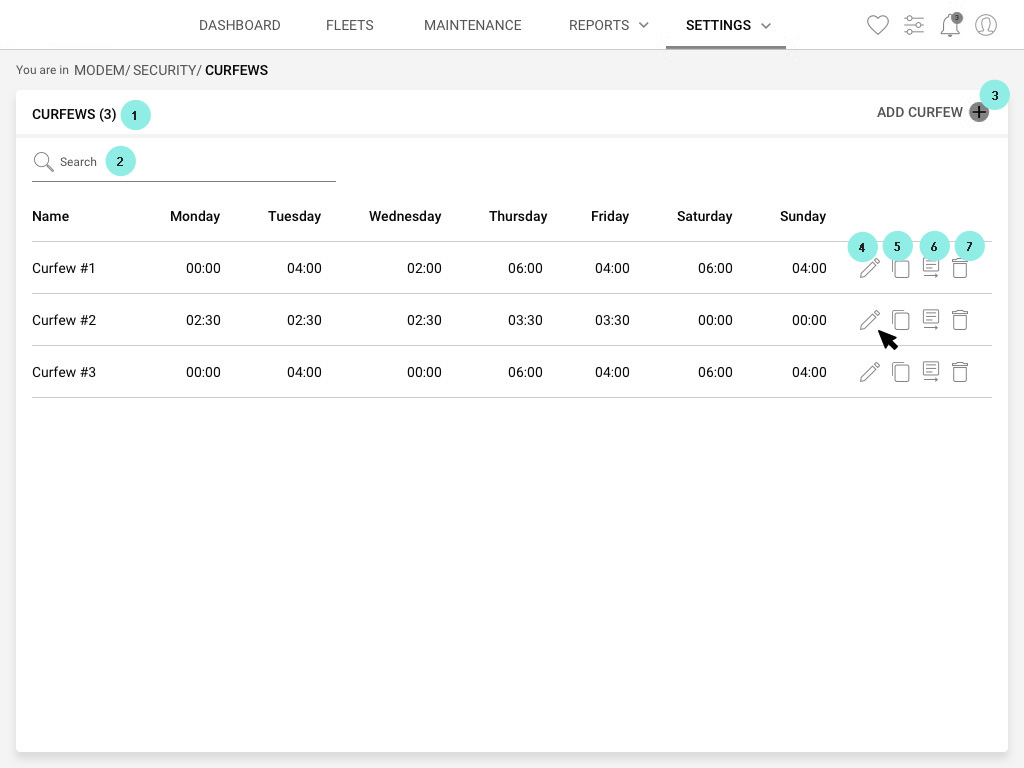Select the Reports menu
The height and width of the screenshot is (768, 1024).
599,25
